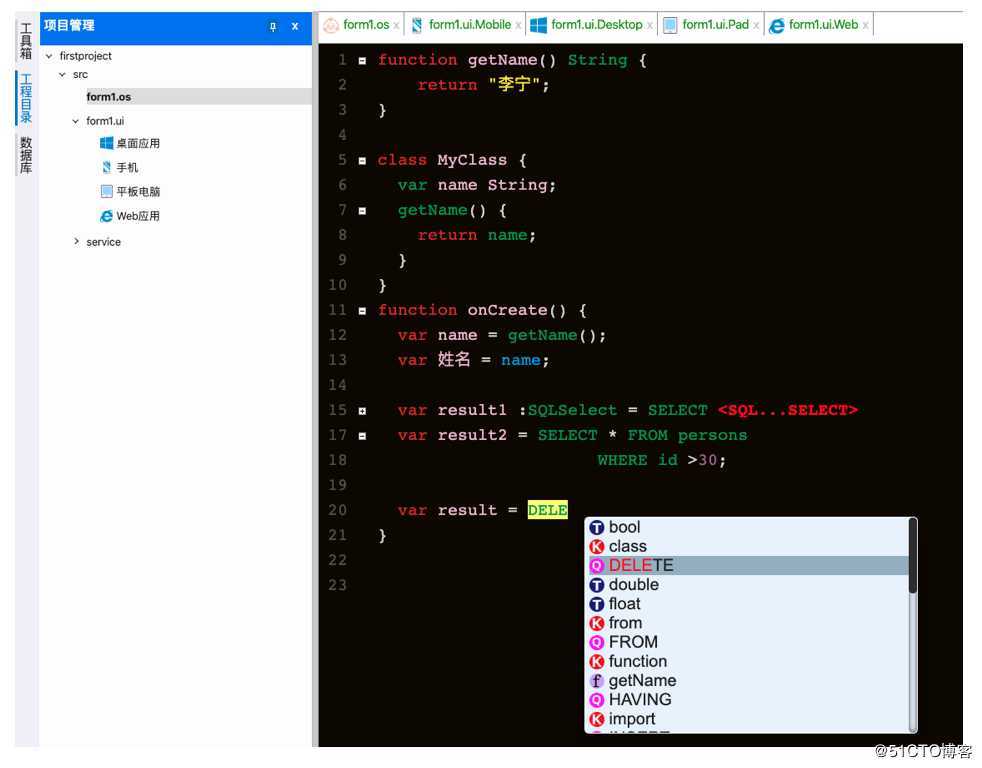Pick HAVING from the autocomplete list
Screen dimensions: 982x768
[748, 700]
